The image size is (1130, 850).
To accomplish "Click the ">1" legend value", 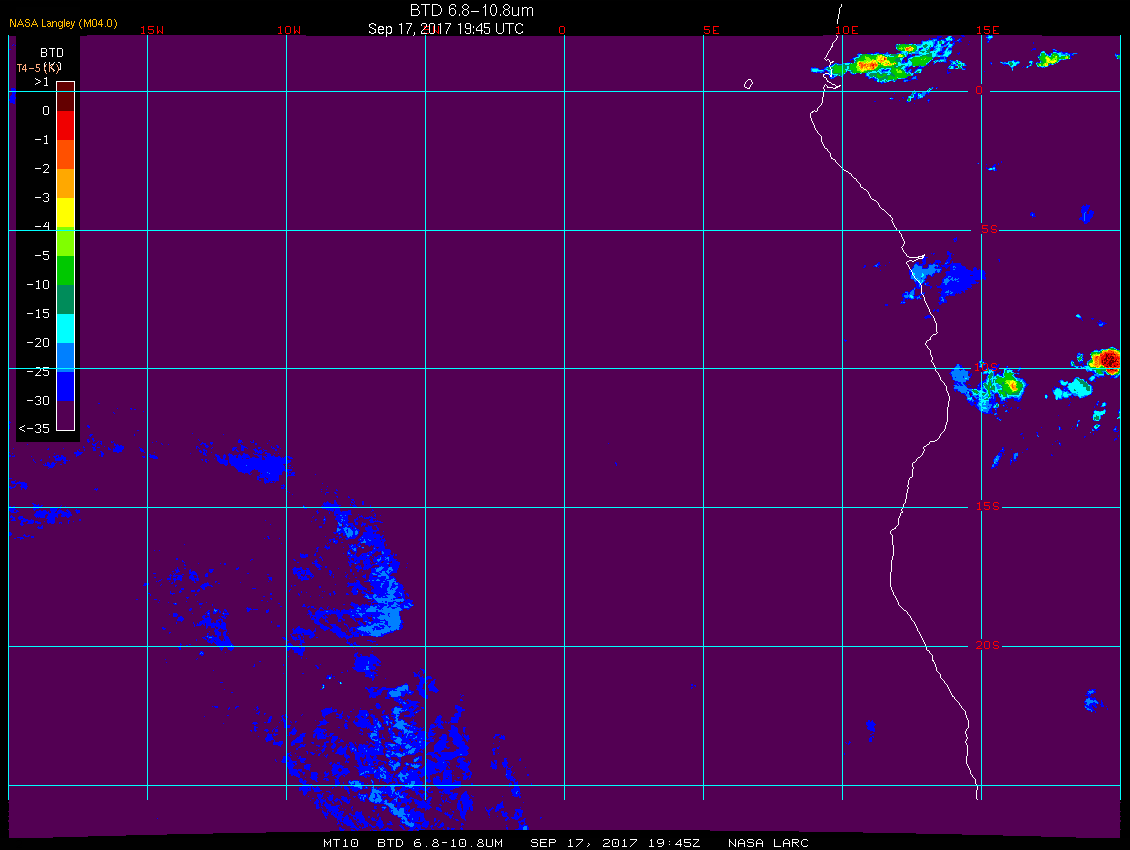I will click(x=42, y=82).
